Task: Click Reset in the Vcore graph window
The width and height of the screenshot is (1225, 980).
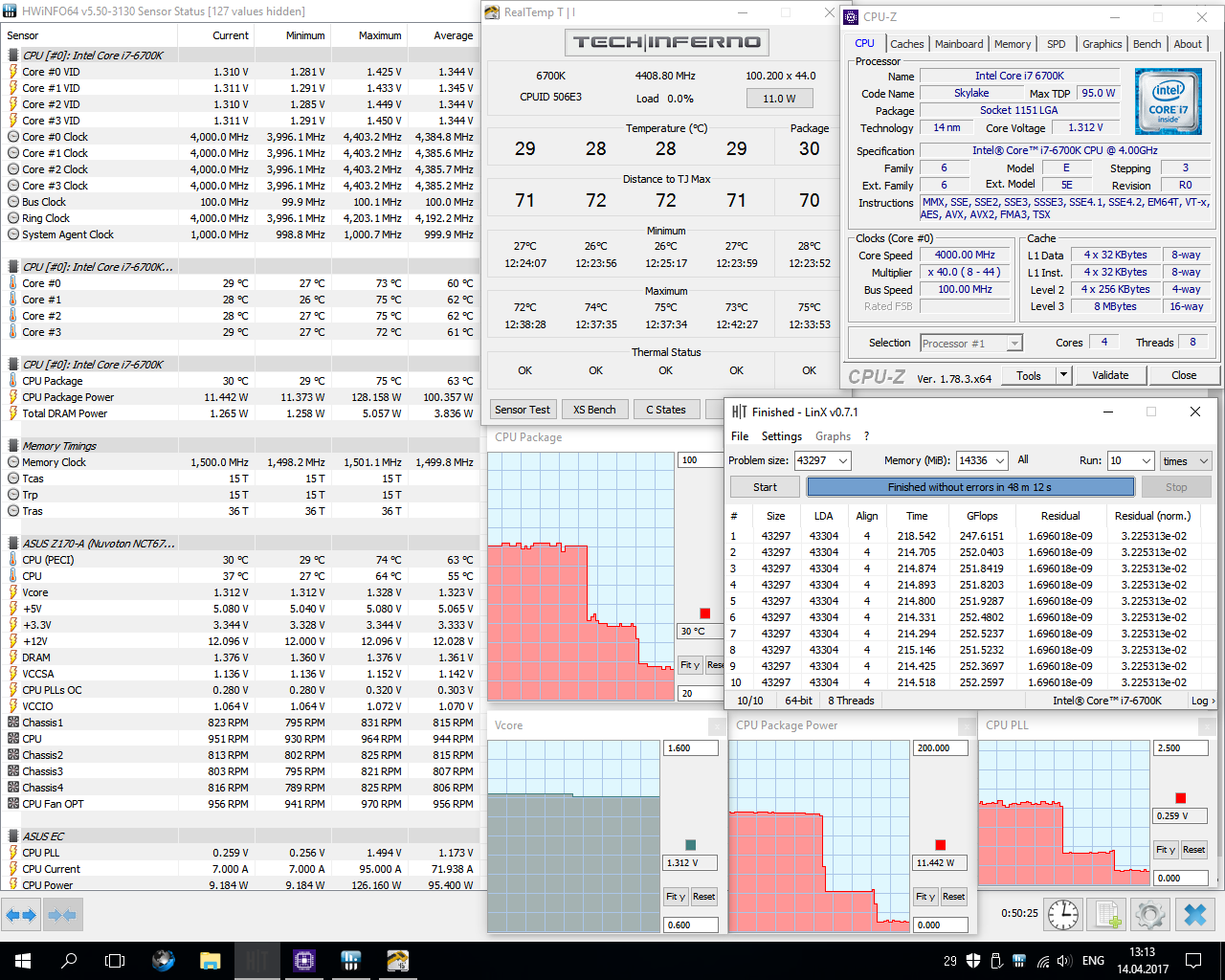Action: [x=704, y=897]
